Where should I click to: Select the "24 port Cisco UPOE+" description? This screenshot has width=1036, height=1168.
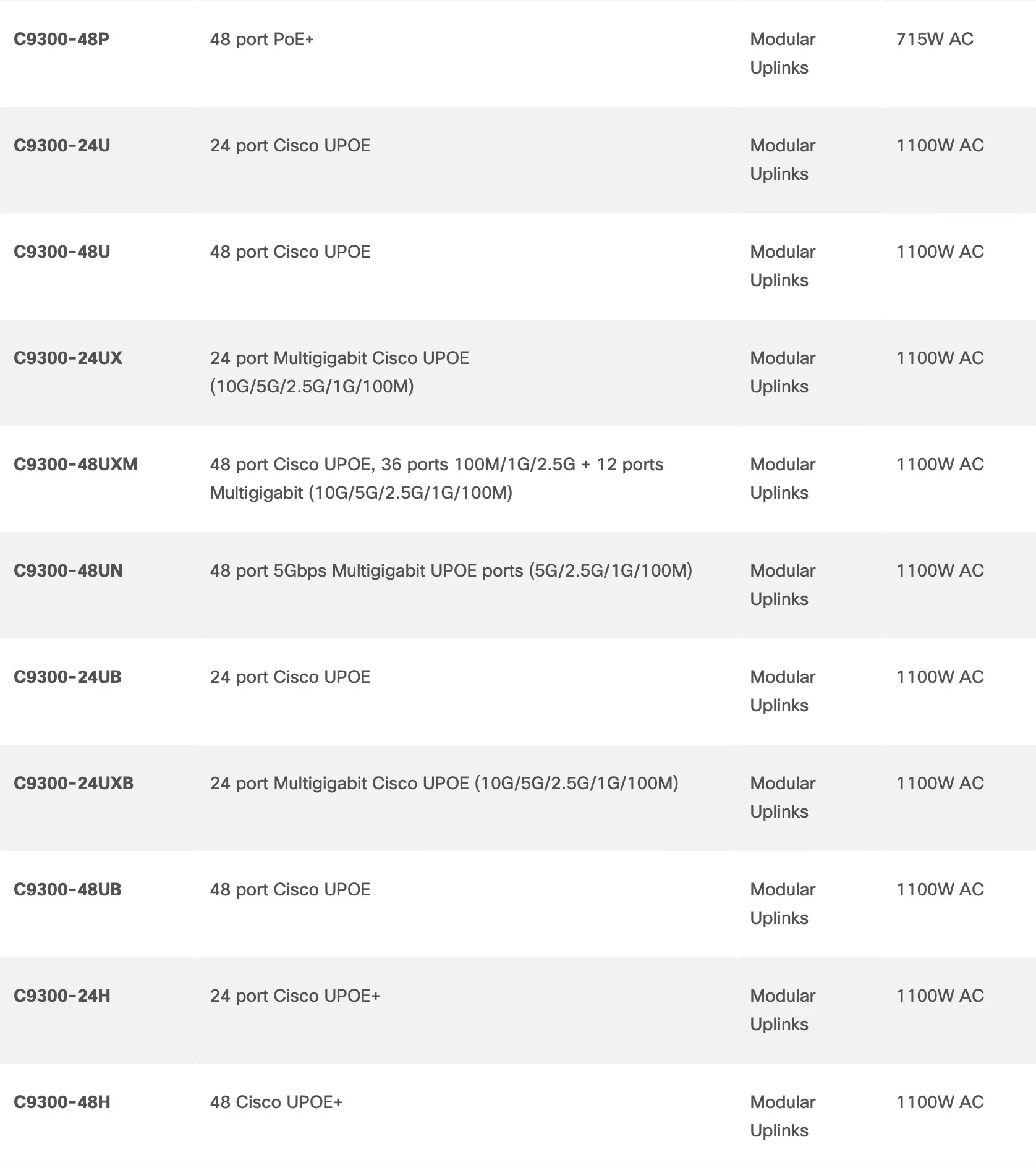(x=295, y=996)
